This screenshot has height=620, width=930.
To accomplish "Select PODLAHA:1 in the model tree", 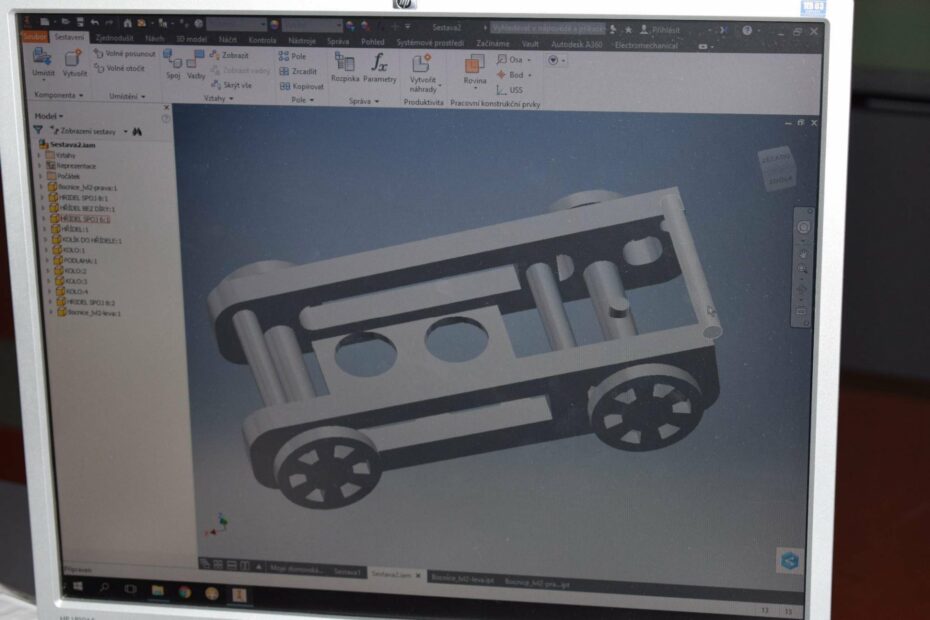I will point(81,260).
